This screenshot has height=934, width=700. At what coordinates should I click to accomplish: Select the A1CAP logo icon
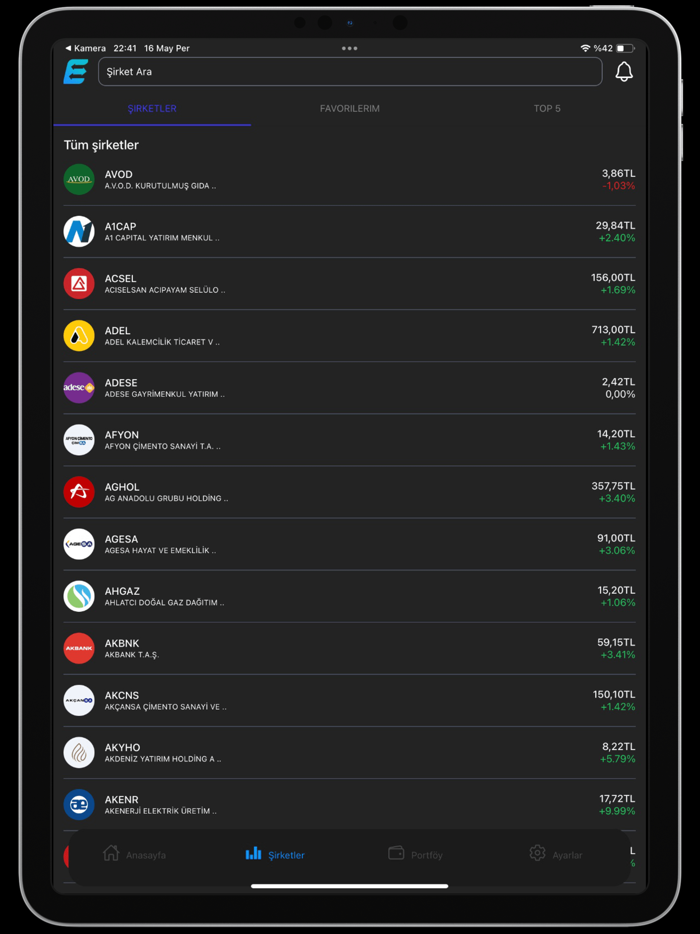79,232
